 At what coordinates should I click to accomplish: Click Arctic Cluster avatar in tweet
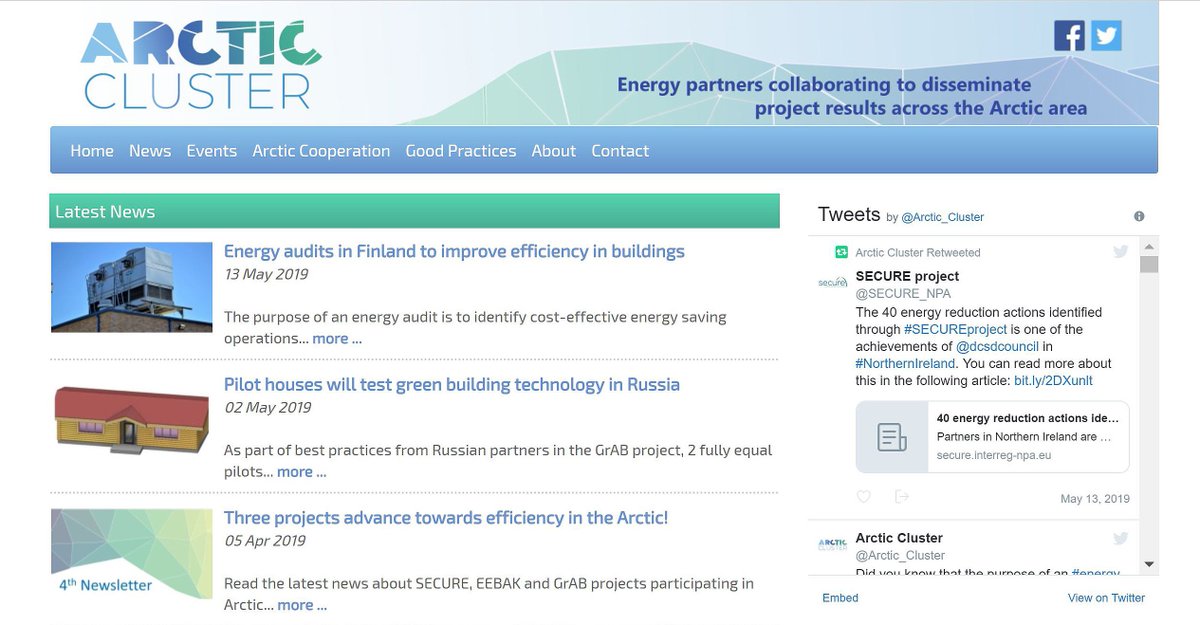point(833,543)
